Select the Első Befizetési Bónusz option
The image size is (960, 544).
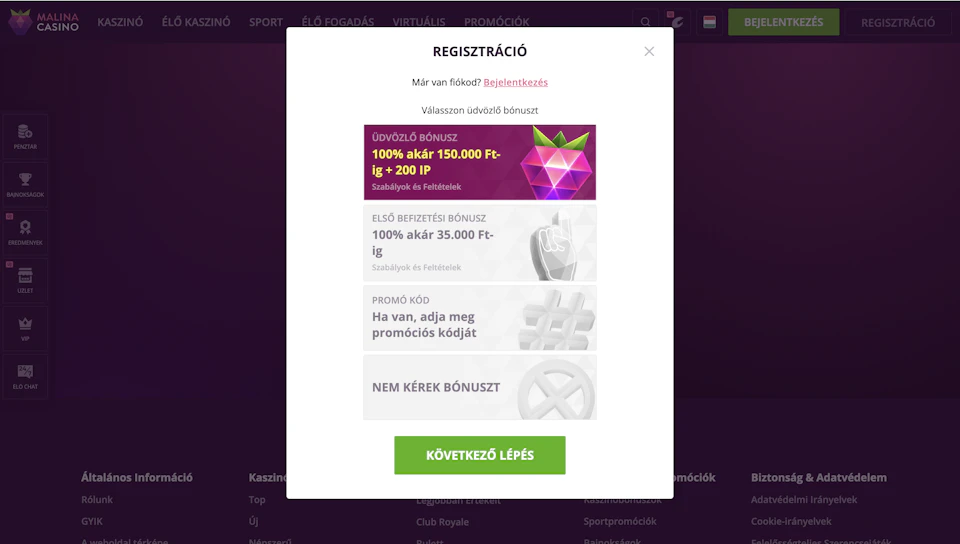479,243
